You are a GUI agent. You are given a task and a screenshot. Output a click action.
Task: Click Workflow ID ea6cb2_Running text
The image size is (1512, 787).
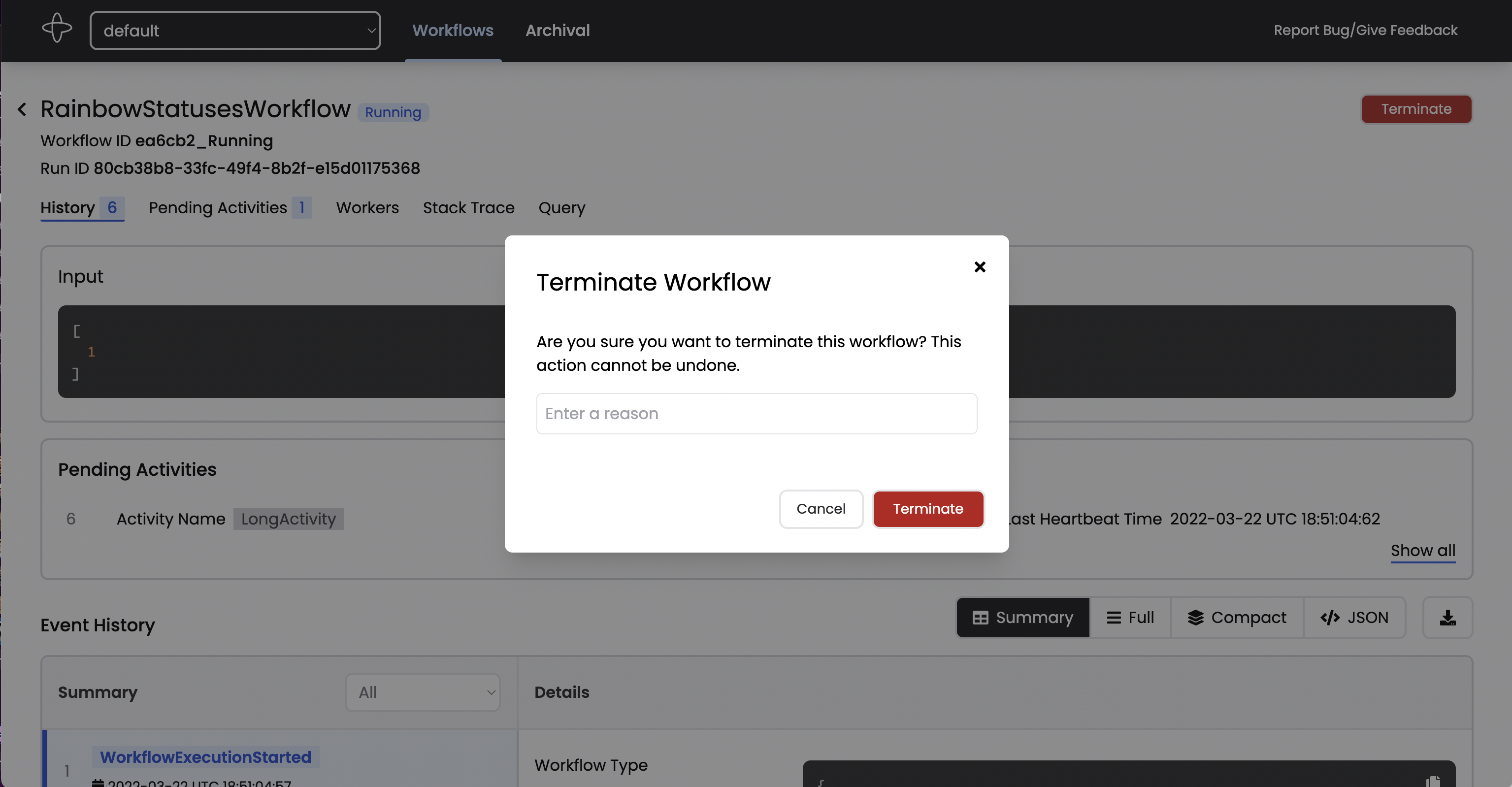(157, 141)
